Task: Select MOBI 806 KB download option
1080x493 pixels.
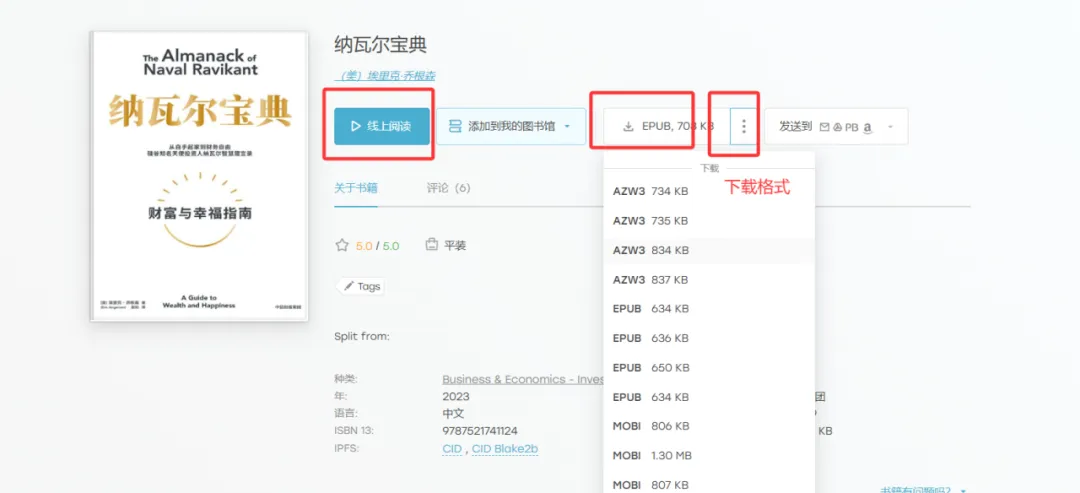Action: (709, 426)
